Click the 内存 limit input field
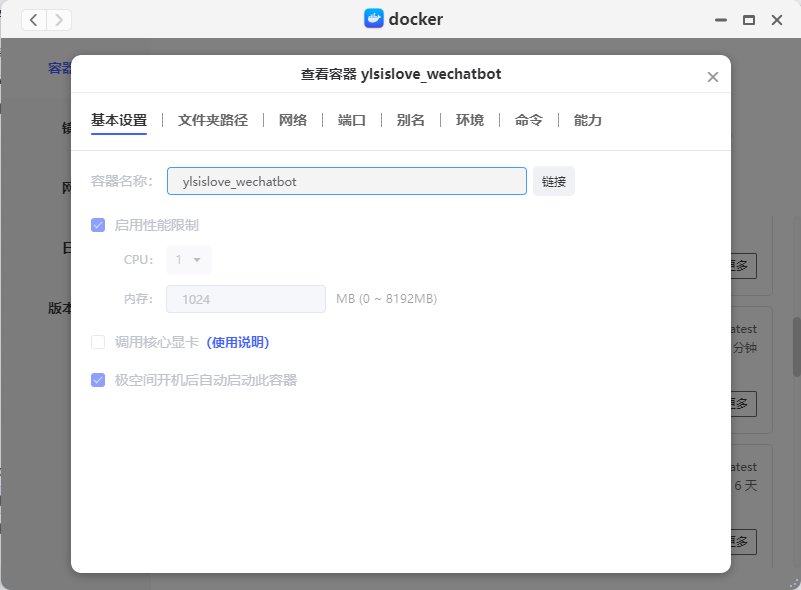Screen dimensions: 801x590 246,299
